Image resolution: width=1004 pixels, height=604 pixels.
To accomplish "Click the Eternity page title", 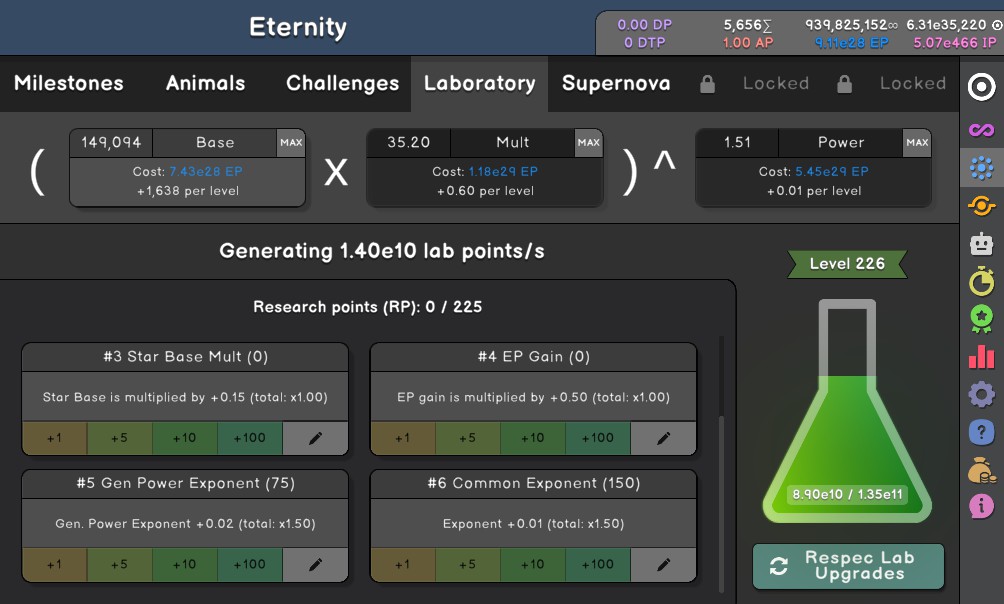I will coord(298,28).
